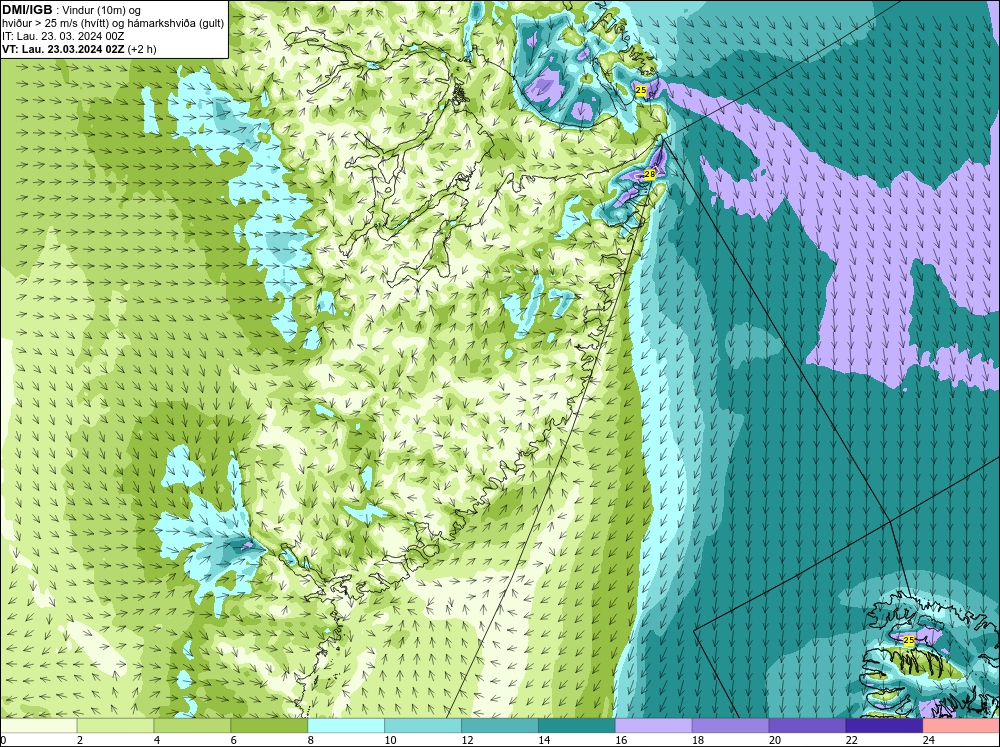This screenshot has width=1000, height=747.
Task: Click the legend scale number 12
Action: [467, 740]
